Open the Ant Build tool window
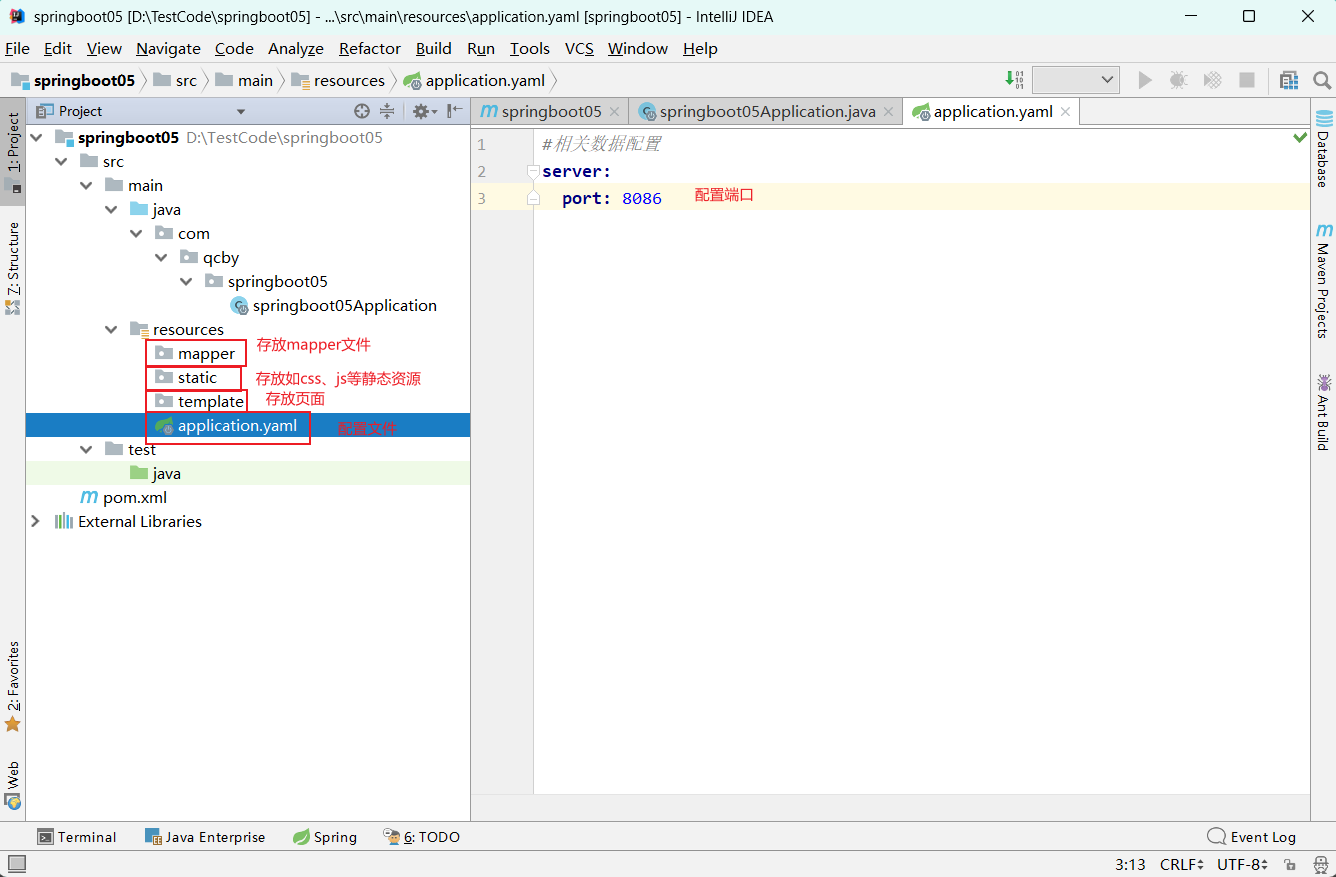1336x877 pixels. point(1323,411)
